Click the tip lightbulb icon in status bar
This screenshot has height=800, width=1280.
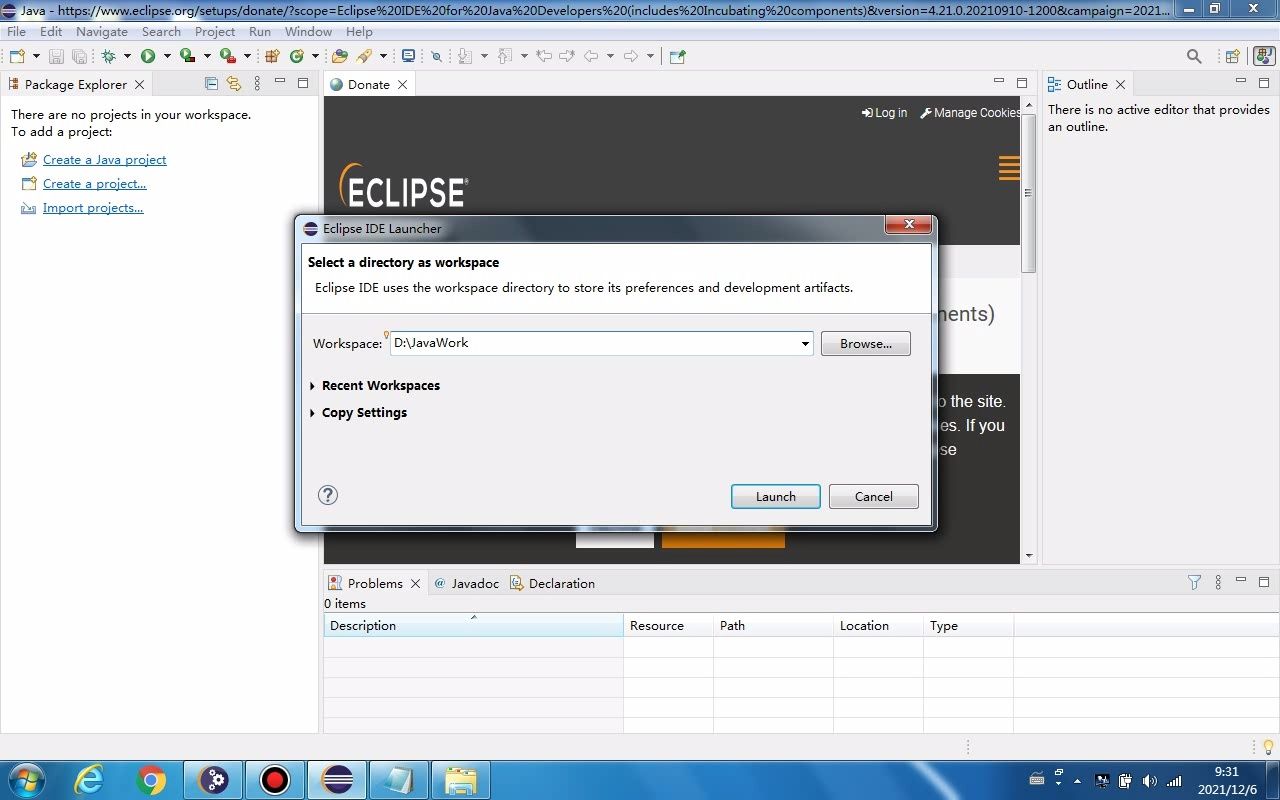1268,747
